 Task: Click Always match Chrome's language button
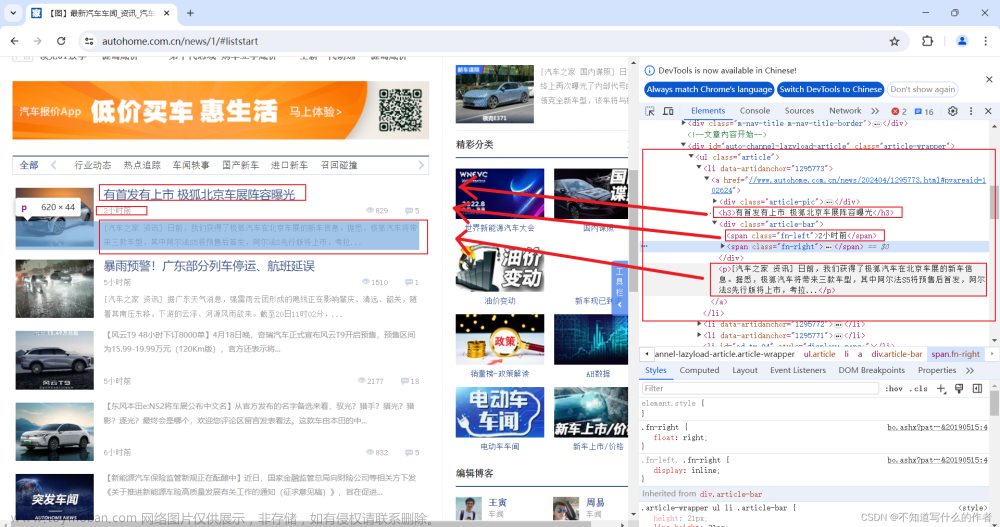[x=709, y=89]
